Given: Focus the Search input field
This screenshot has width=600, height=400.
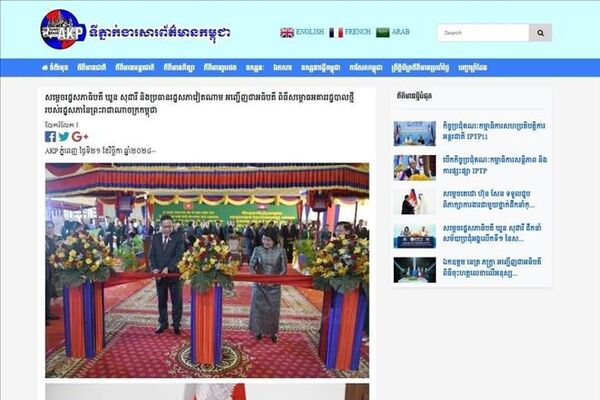Looking at the screenshot, I should (483, 33).
